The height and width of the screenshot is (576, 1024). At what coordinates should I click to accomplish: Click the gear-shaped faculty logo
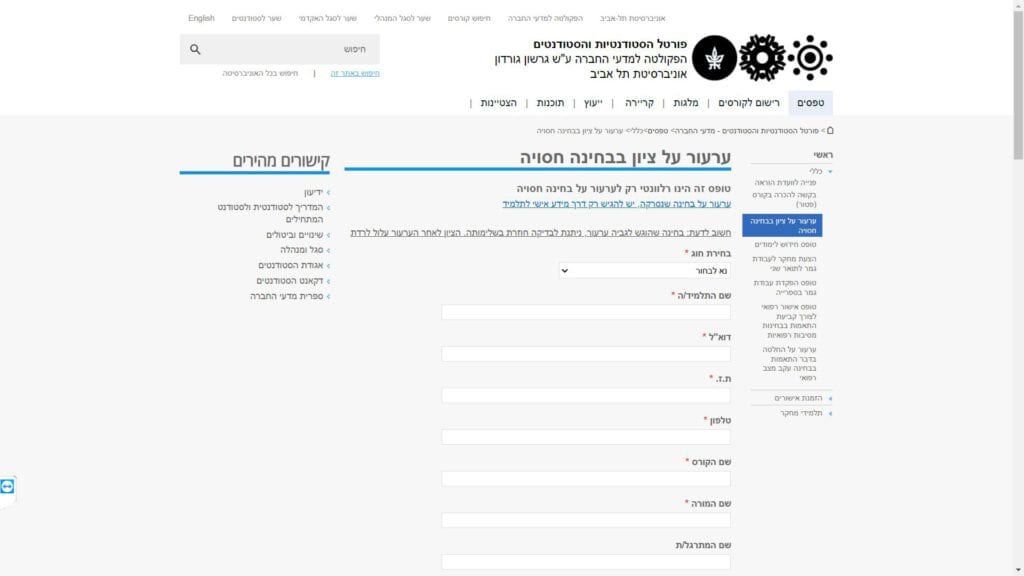(762, 58)
